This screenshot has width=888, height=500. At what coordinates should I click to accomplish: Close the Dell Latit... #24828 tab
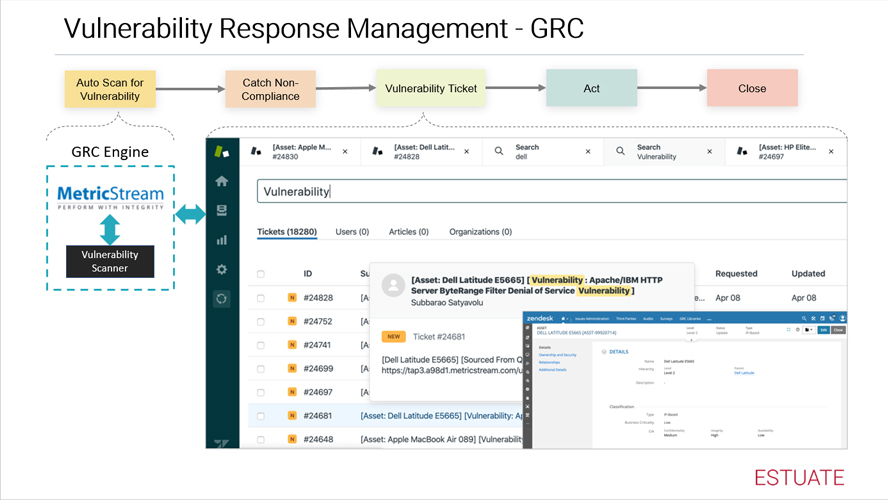(x=467, y=152)
